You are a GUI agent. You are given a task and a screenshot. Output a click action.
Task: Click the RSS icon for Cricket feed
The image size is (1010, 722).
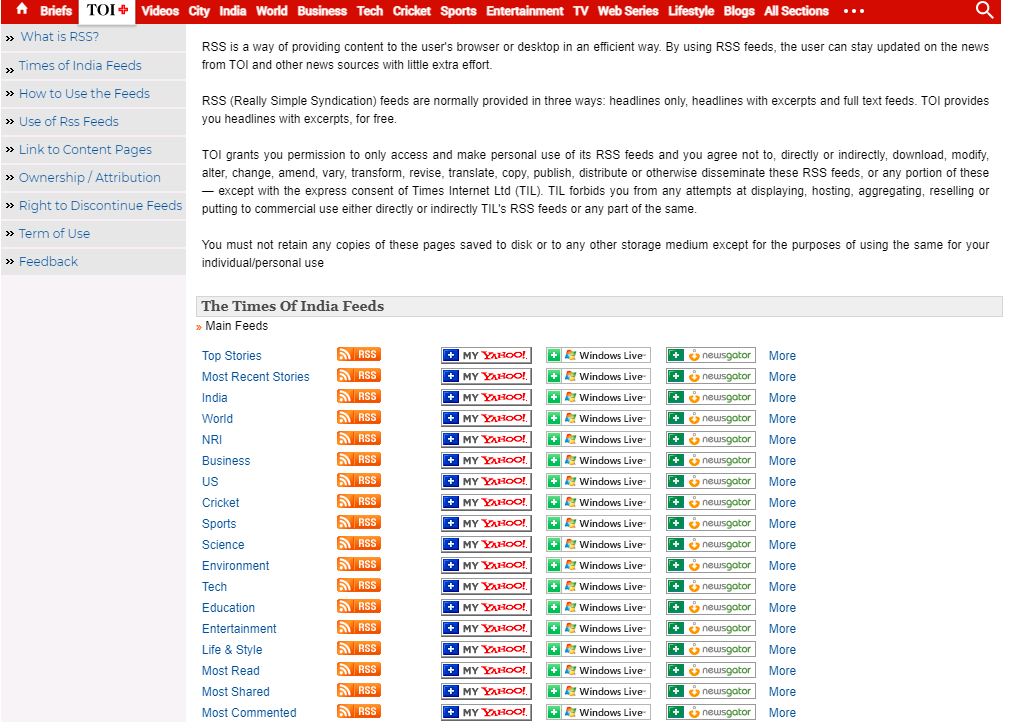pyautogui.click(x=359, y=502)
